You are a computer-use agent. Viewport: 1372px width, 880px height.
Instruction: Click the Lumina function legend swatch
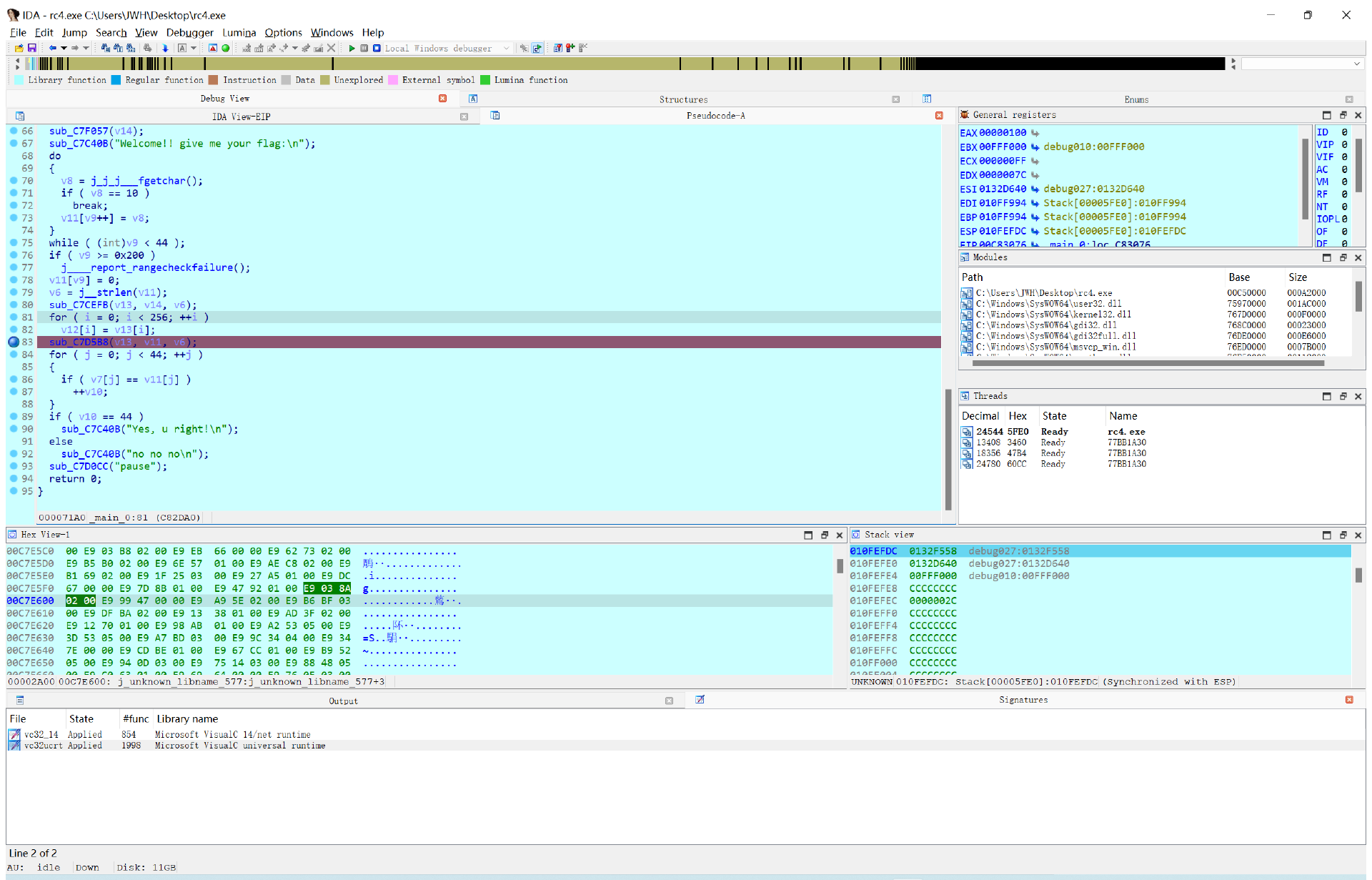tap(485, 80)
